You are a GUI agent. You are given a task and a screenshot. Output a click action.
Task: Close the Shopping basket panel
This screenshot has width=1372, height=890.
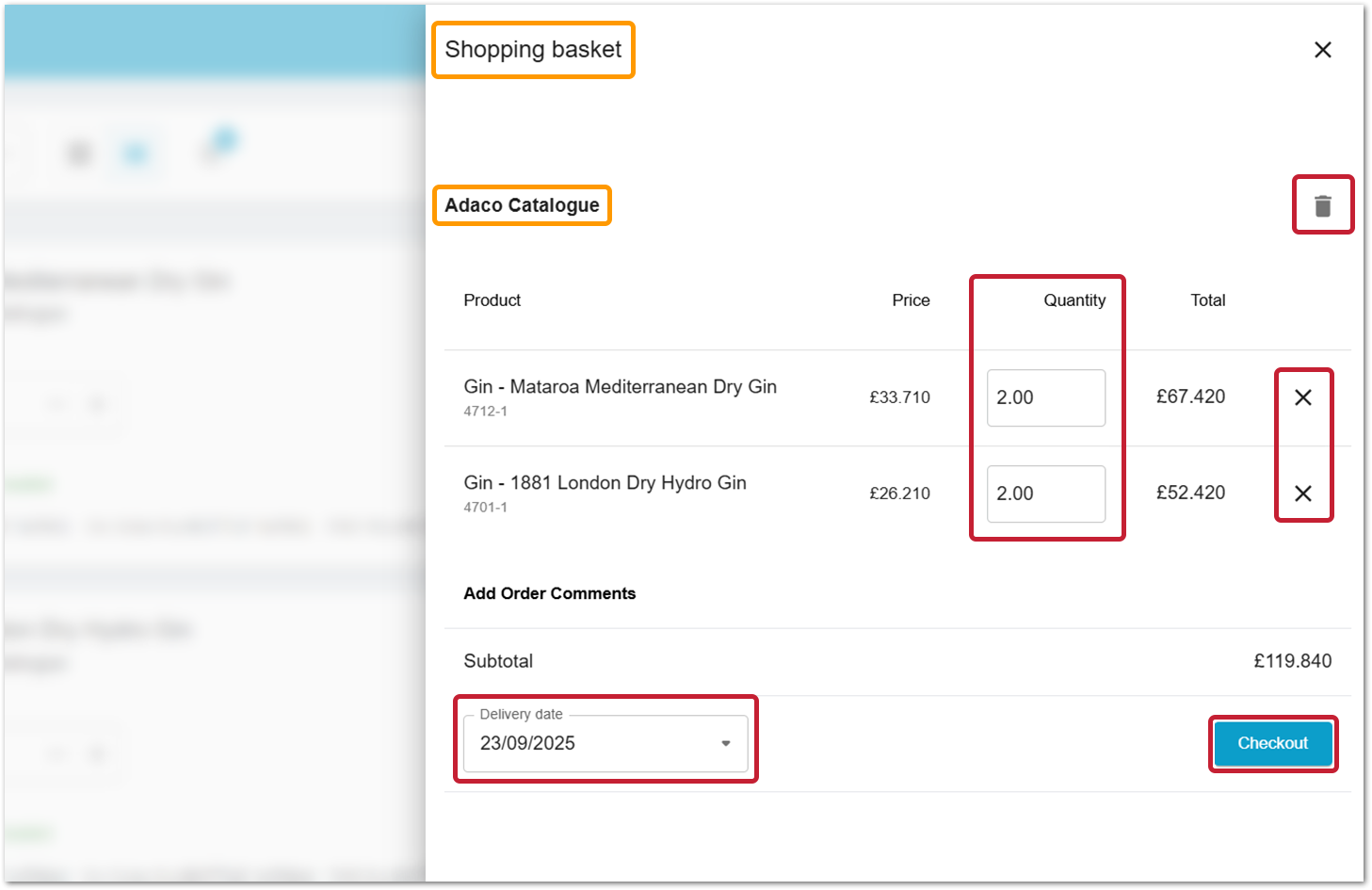tap(1322, 49)
